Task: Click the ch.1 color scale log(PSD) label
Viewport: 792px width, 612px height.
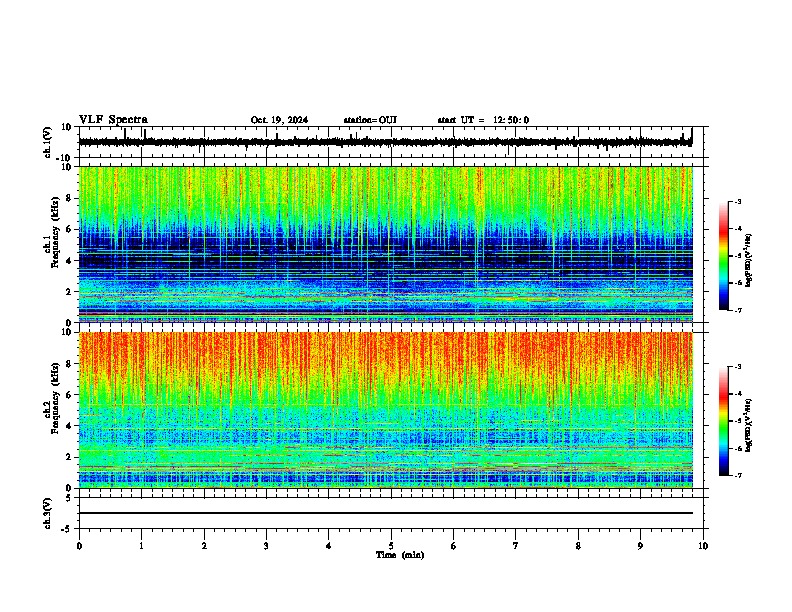Action: [749, 261]
